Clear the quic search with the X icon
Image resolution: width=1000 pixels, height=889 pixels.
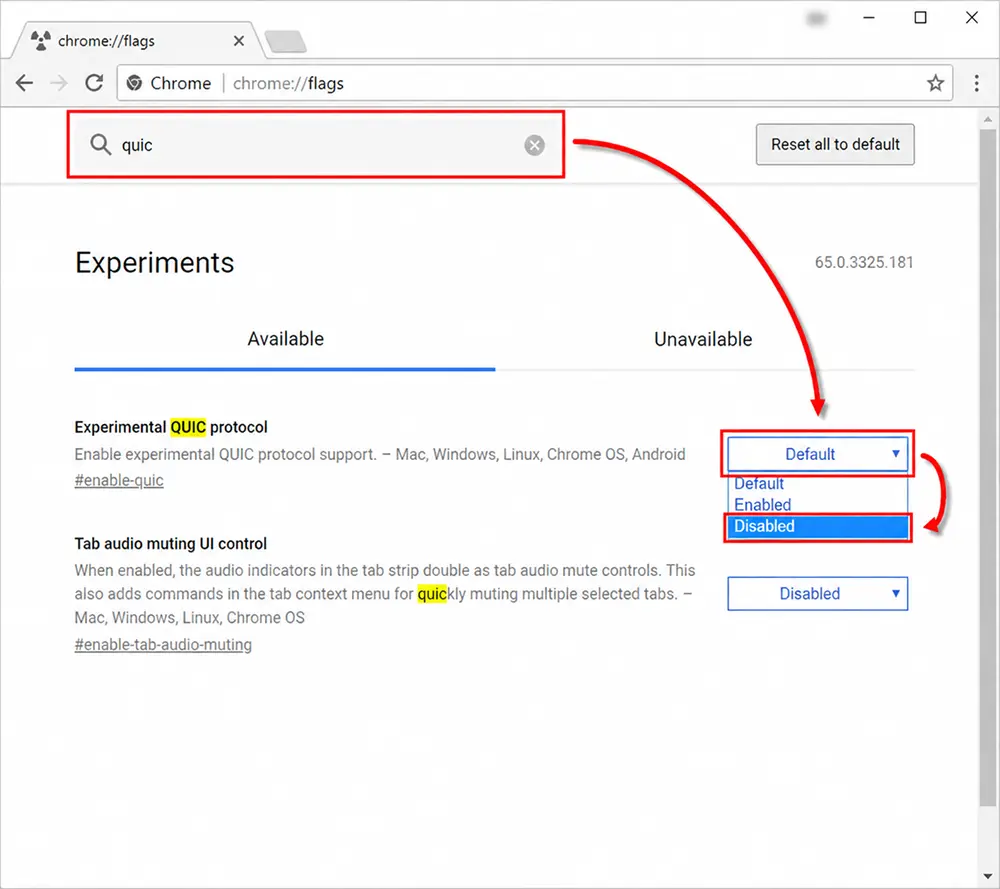point(534,145)
